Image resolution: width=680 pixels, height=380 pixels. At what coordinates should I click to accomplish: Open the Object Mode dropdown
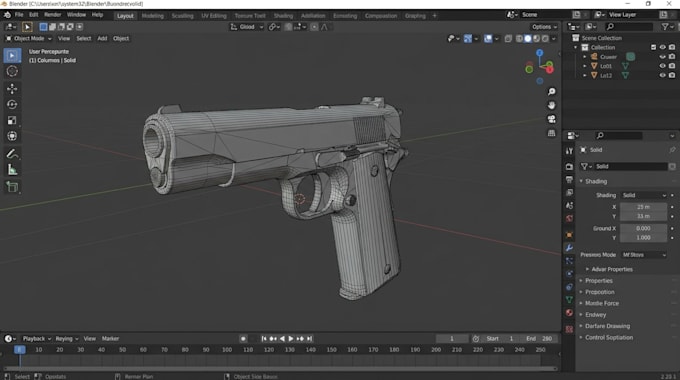(x=28, y=39)
